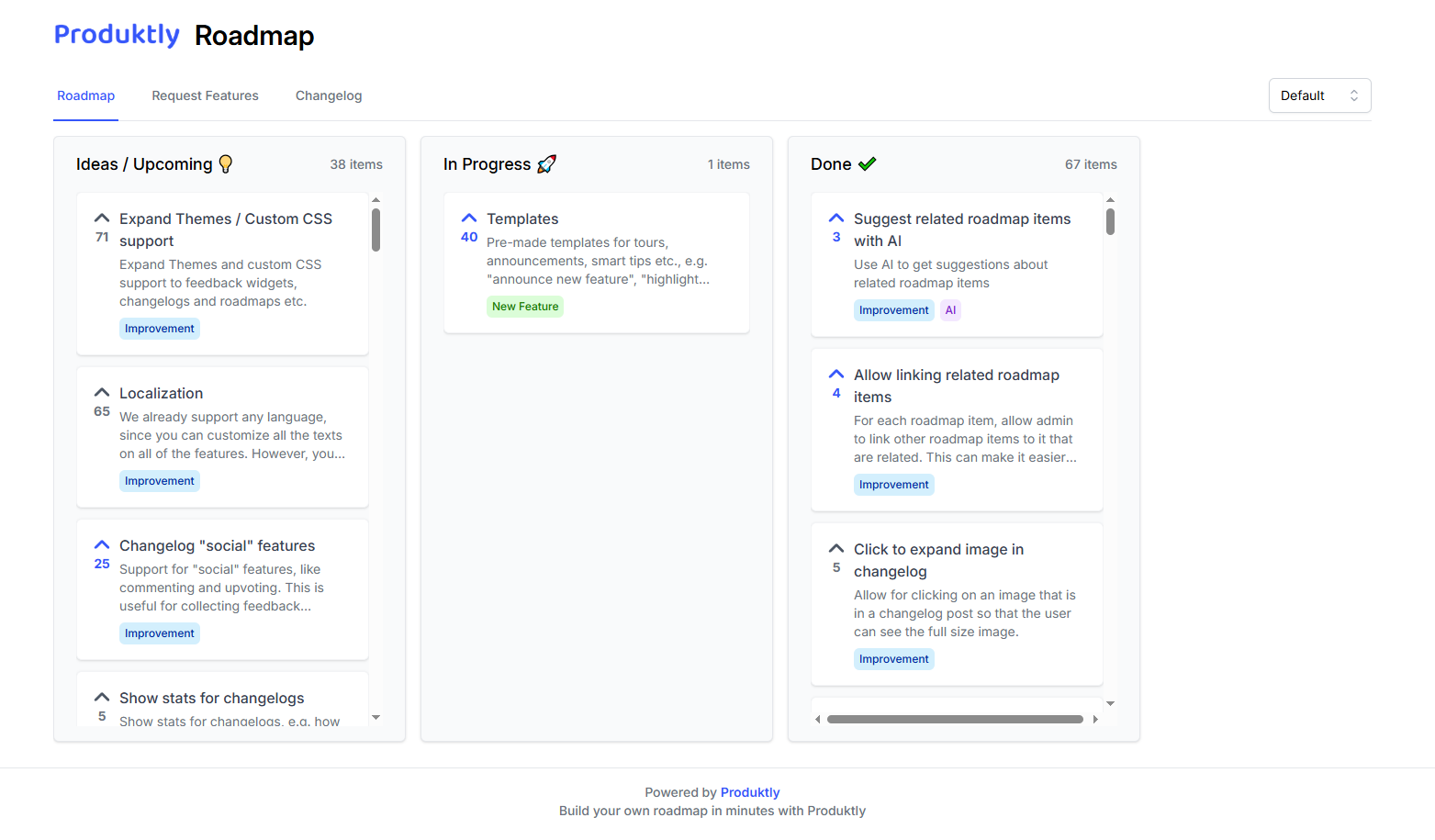Upvote Click to expand image in changelog
Image resolution: width=1435 pixels, height=840 pixels.
pyautogui.click(x=836, y=550)
